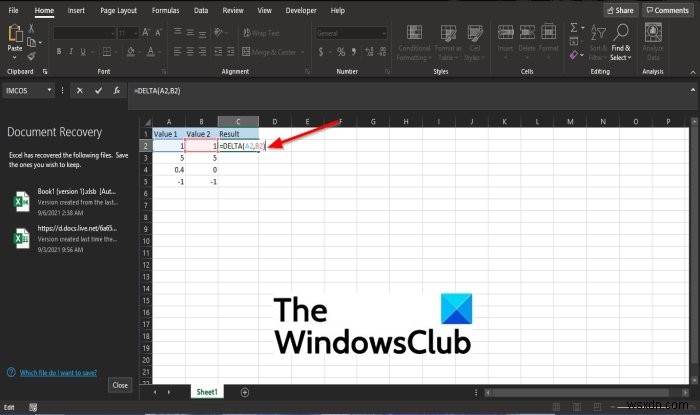Screen dimensions: 700x415
Task: Click the Fill Color bucket
Action: coord(131,52)
